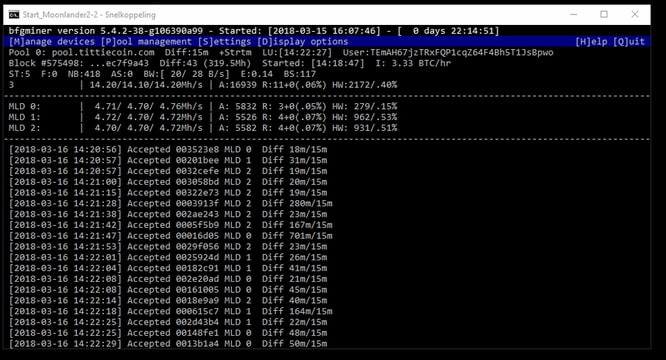
Task: Click the total A:16939 accepted count
Action: (x=238, y=85)
